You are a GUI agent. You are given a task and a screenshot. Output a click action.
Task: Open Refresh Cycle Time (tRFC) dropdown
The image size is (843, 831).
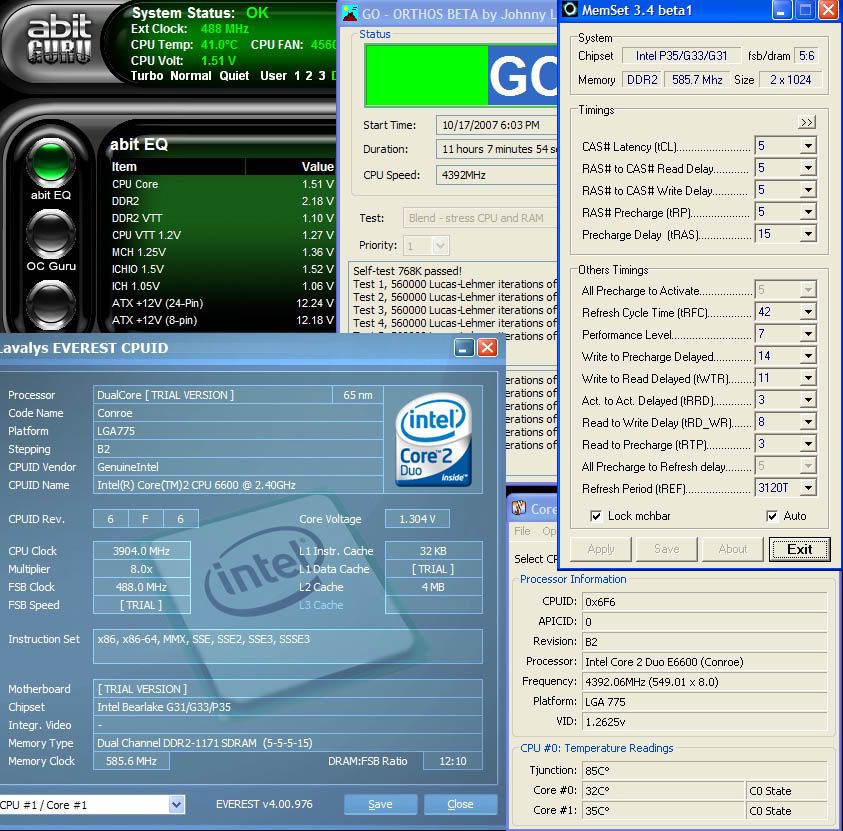click(x=808, y=312)
